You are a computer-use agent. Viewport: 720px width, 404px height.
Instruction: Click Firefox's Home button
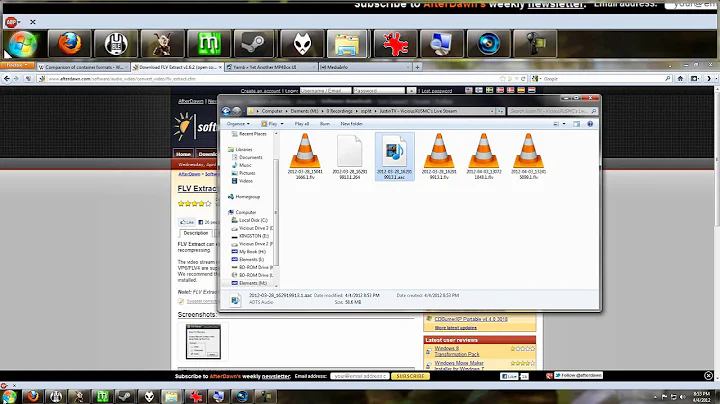coord(680,79)
